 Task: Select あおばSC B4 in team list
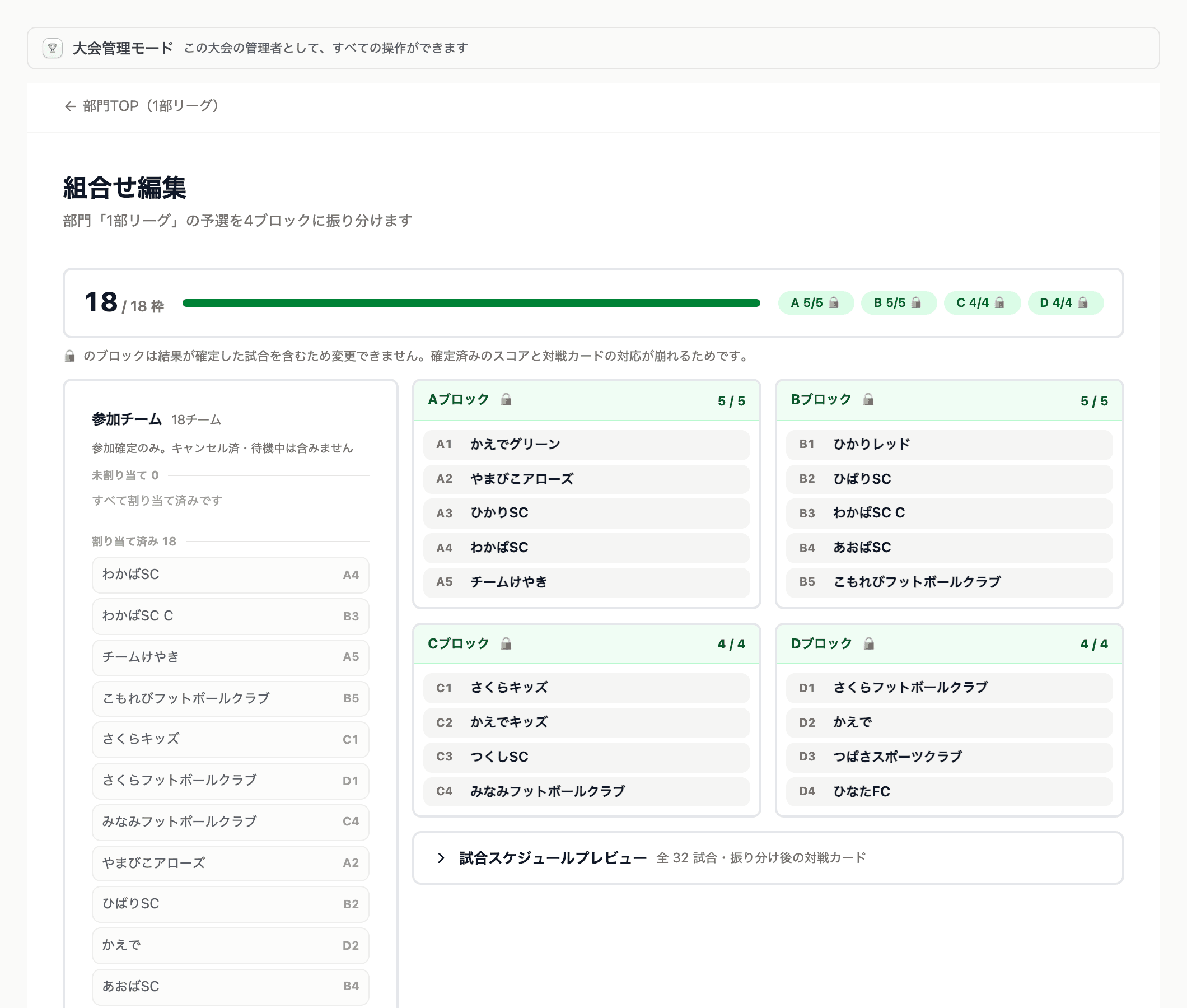point(230,986)
